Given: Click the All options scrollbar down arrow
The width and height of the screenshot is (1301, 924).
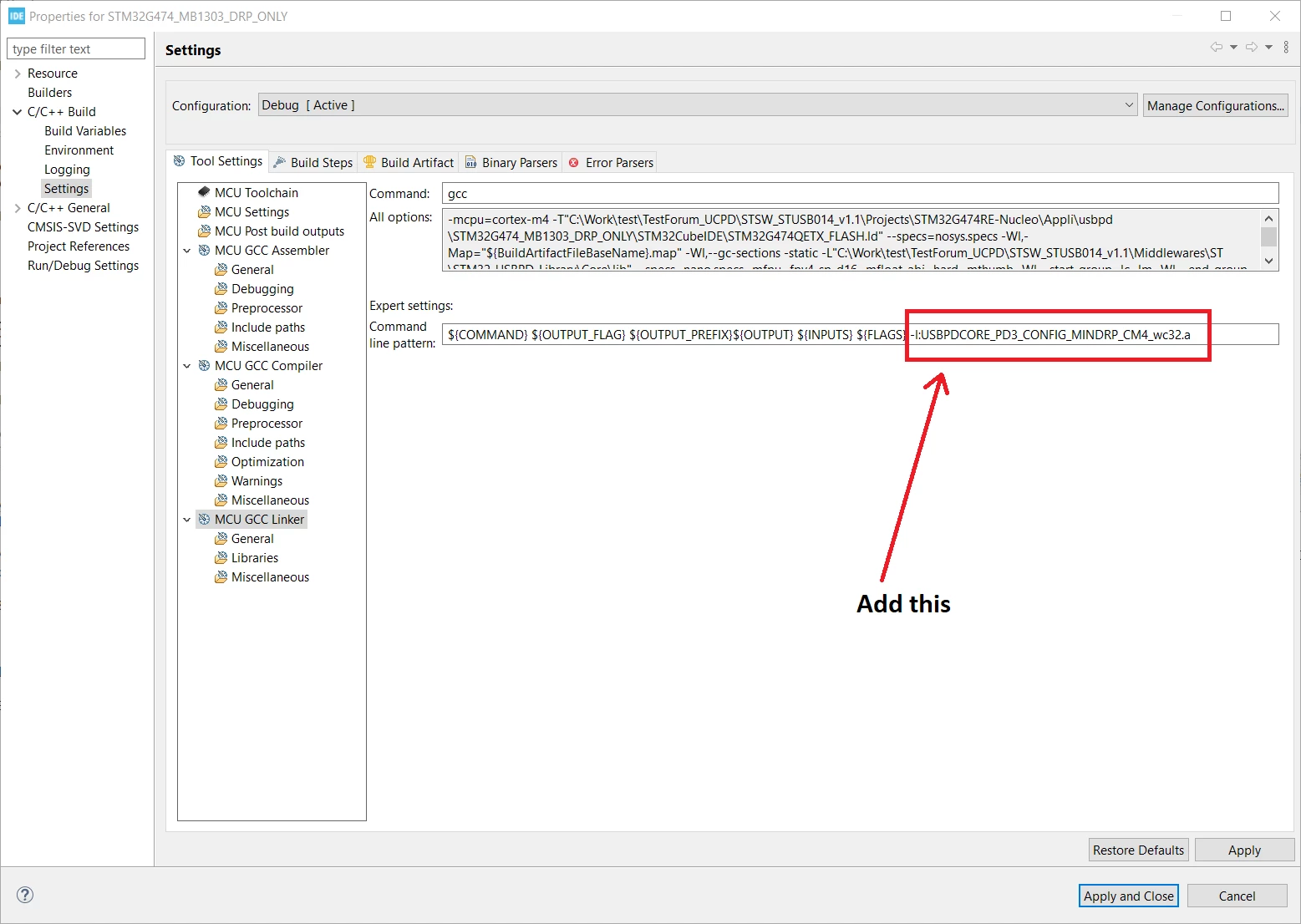Looking at the screenshot, I should coord(1268,261).
